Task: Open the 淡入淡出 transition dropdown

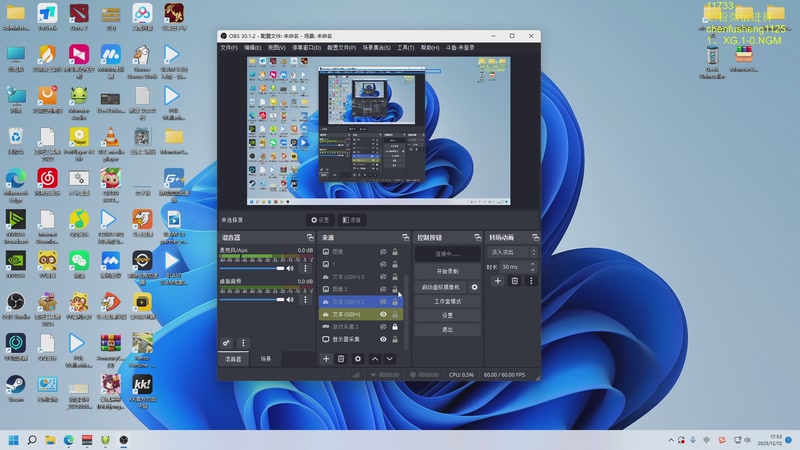Action: [512, 253]
